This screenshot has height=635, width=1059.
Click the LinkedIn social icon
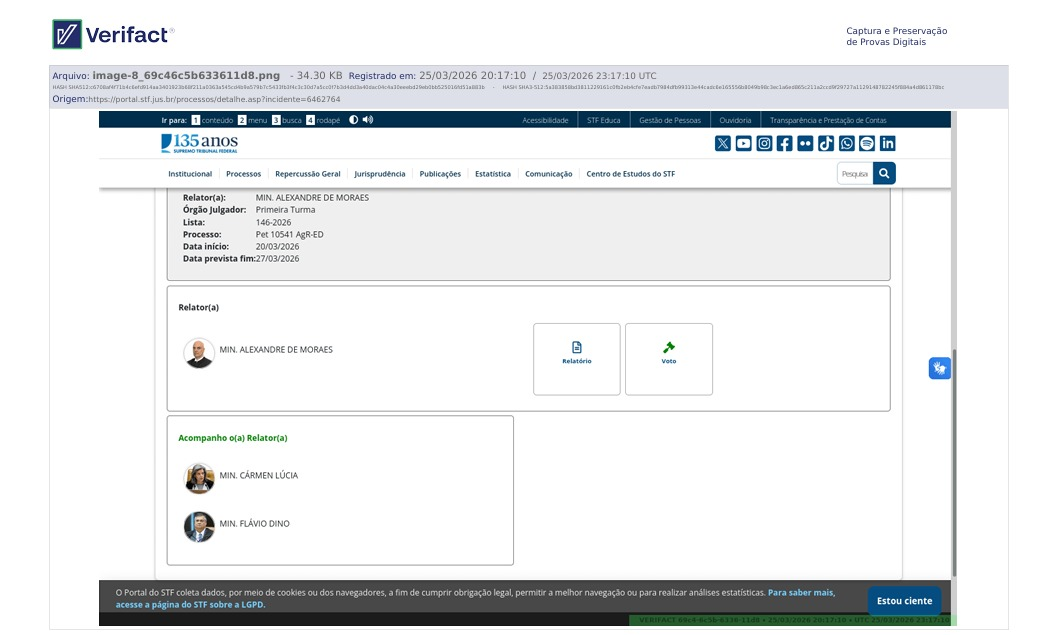(888, 143)
